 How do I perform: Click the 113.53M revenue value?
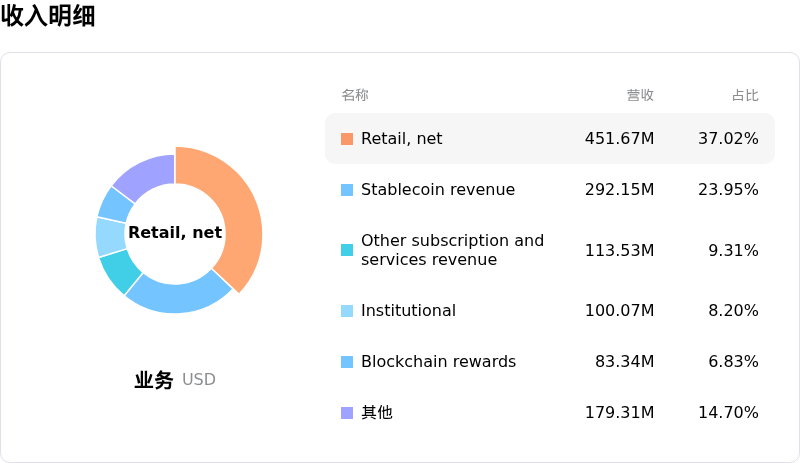(x=619, y=251)
